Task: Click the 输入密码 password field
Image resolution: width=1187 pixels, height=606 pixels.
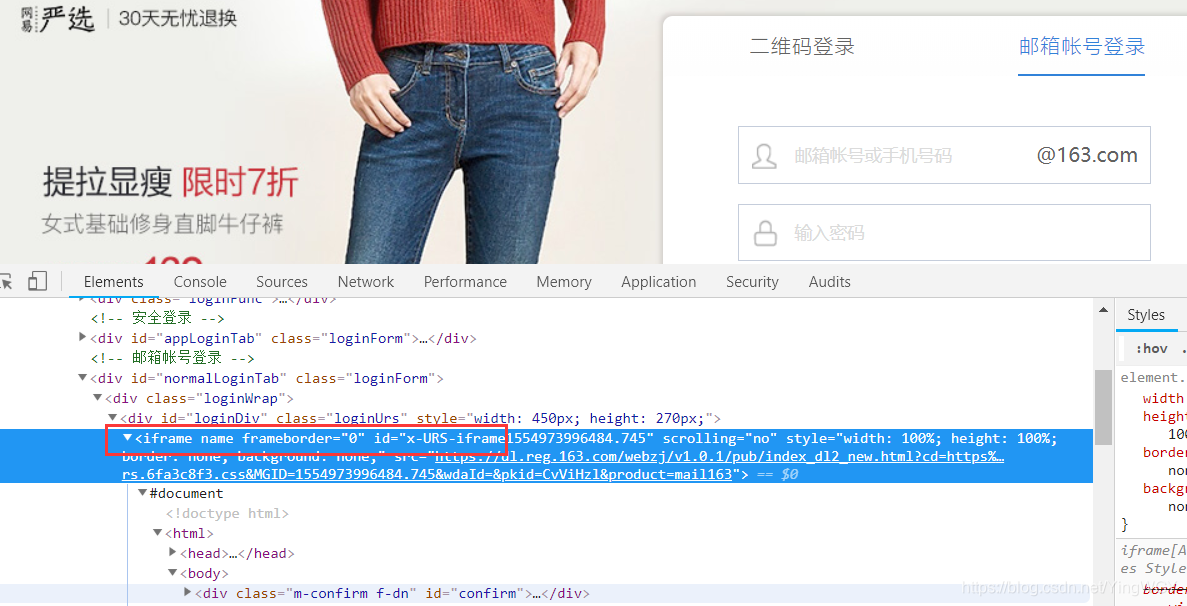Action: coord(944,232)
